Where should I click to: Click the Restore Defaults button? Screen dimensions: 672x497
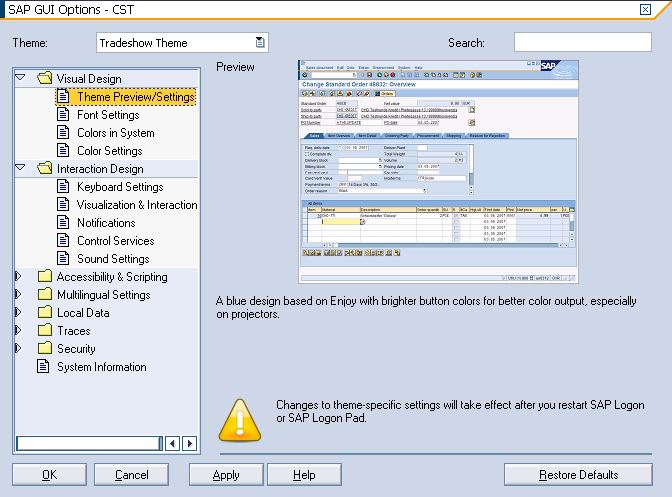(578, 475)
